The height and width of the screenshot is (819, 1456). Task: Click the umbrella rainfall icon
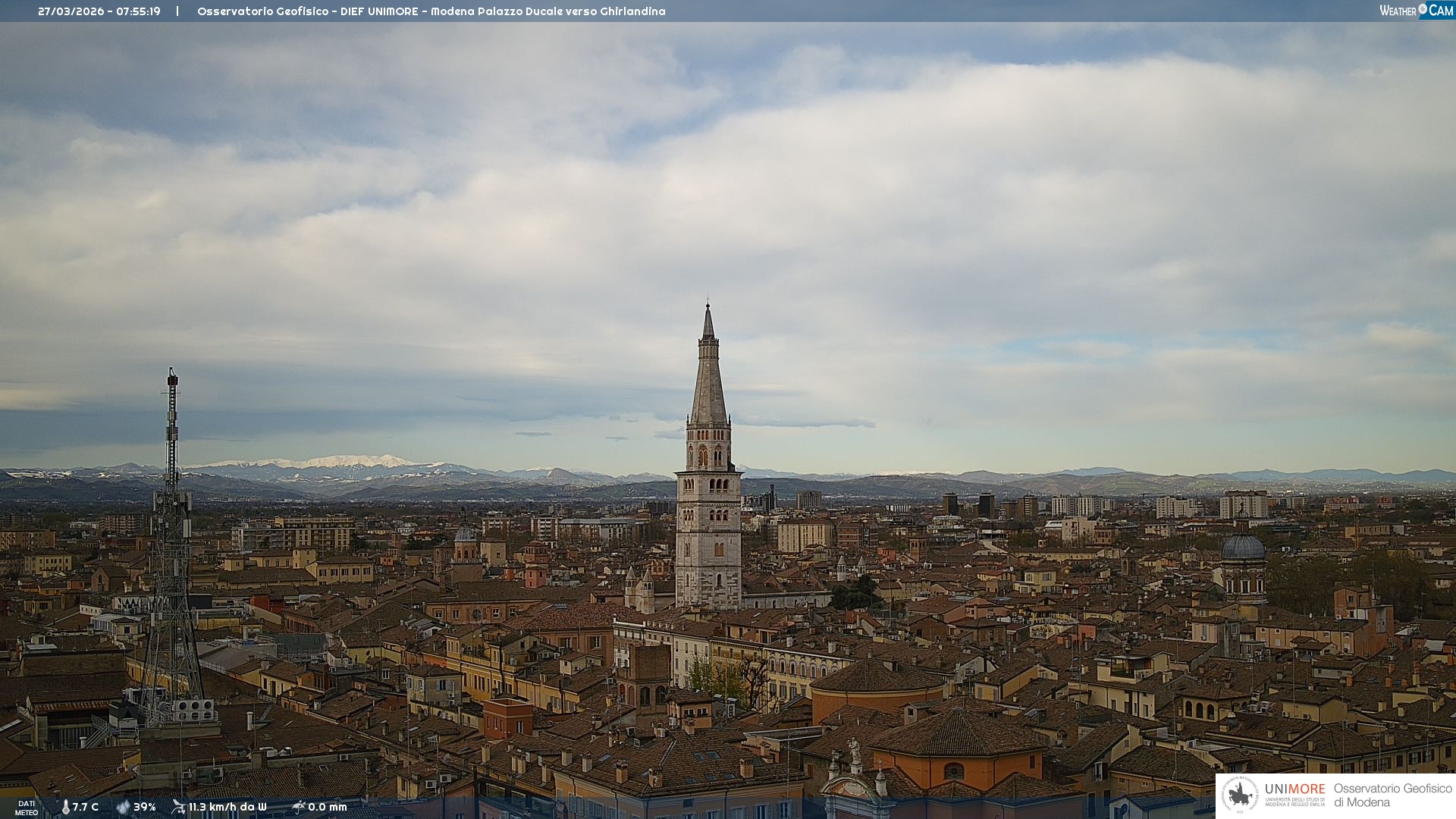pyautogui.click(x=298, y=807)
